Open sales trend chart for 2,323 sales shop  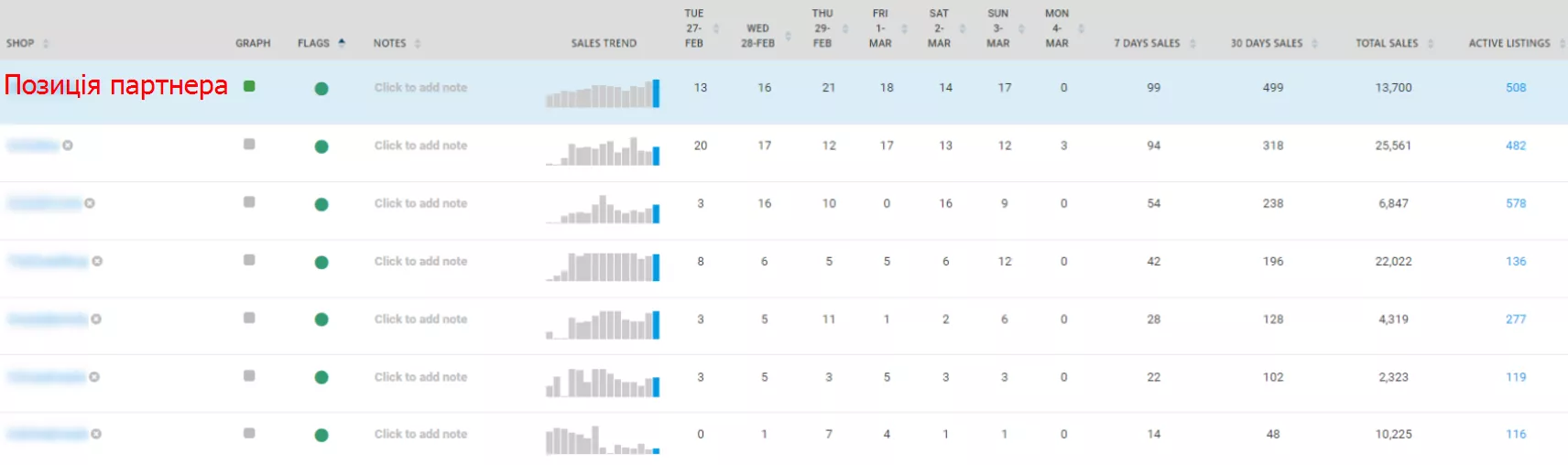(x=603, y=383)
